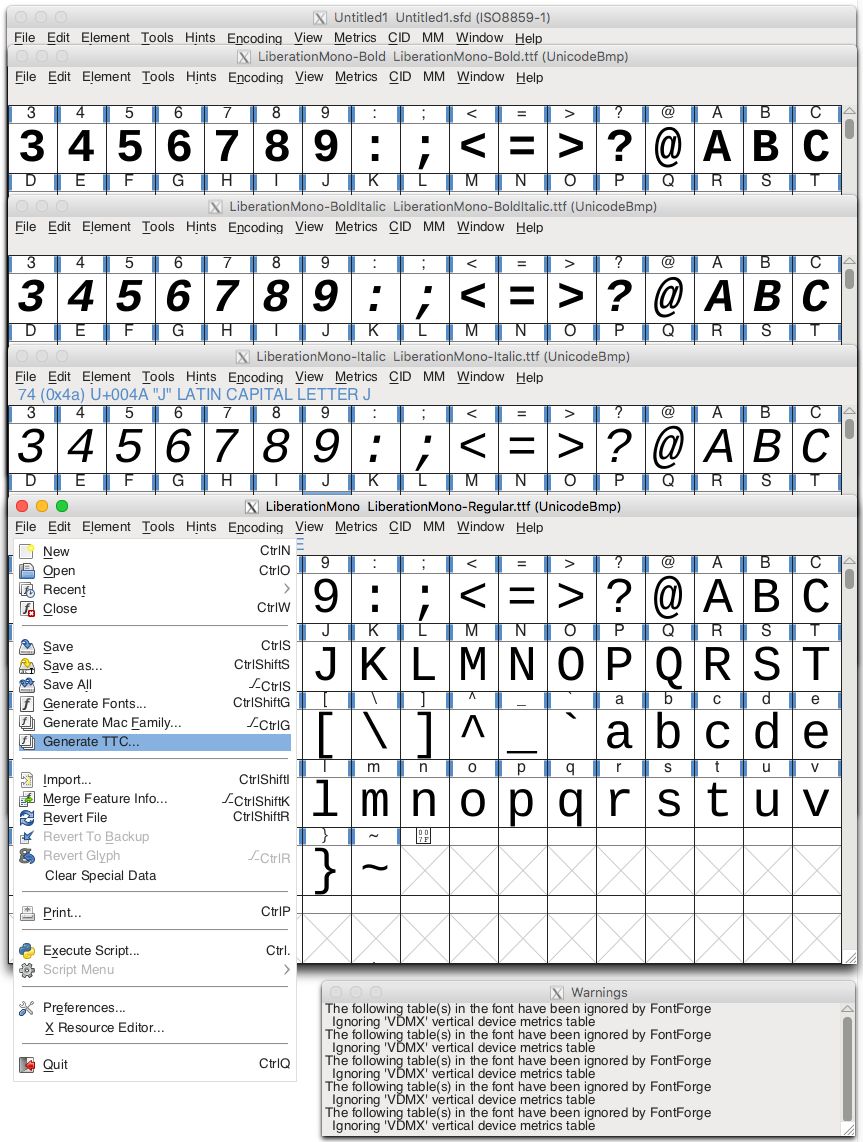Select semicolon glyph in LiberationMono-Italic window
The height and width of the screenshot is (1142, 863).
423,446
